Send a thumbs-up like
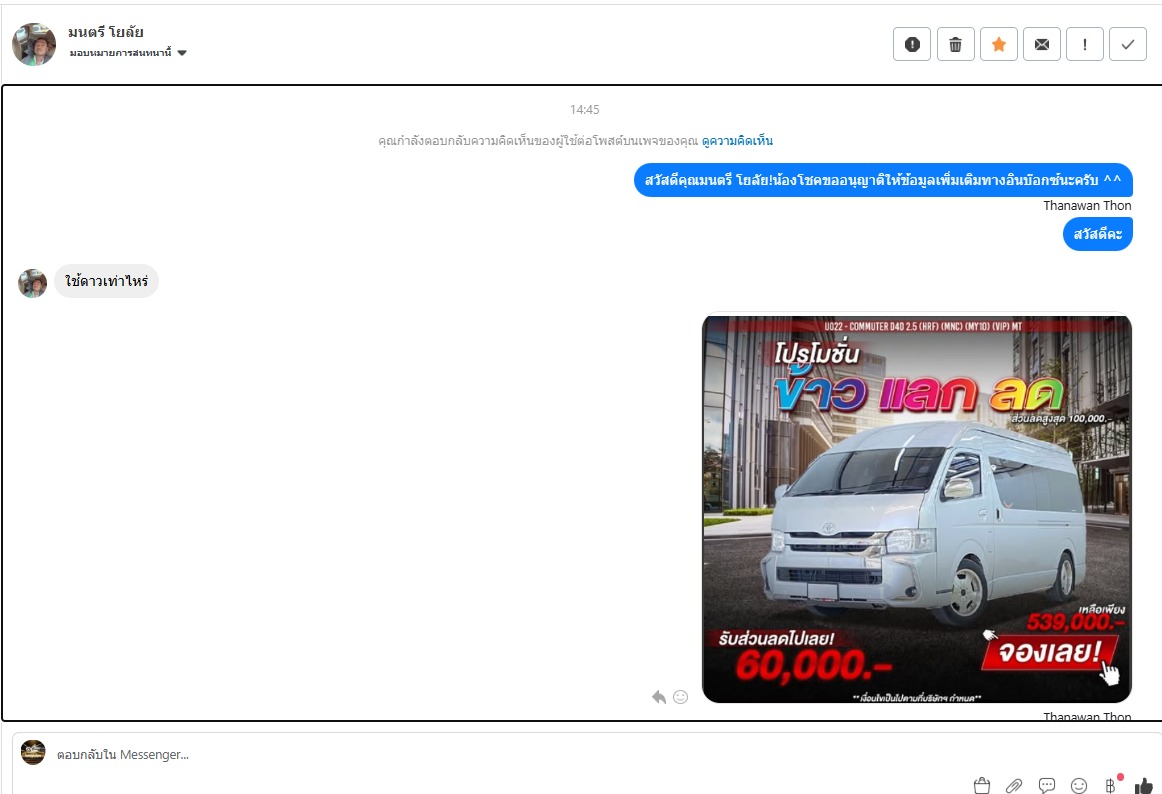This screenshot has height=794, width=1162. pos(1144,785)
